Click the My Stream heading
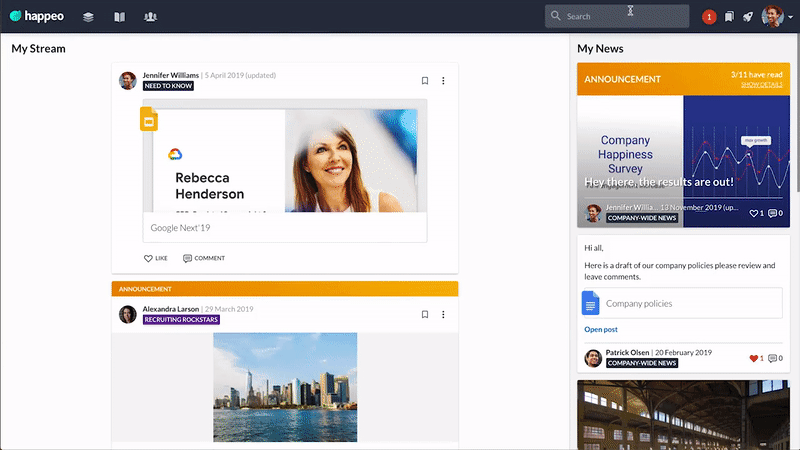The height and width of the screenshot is (450, 800). (x=38, y=48)
